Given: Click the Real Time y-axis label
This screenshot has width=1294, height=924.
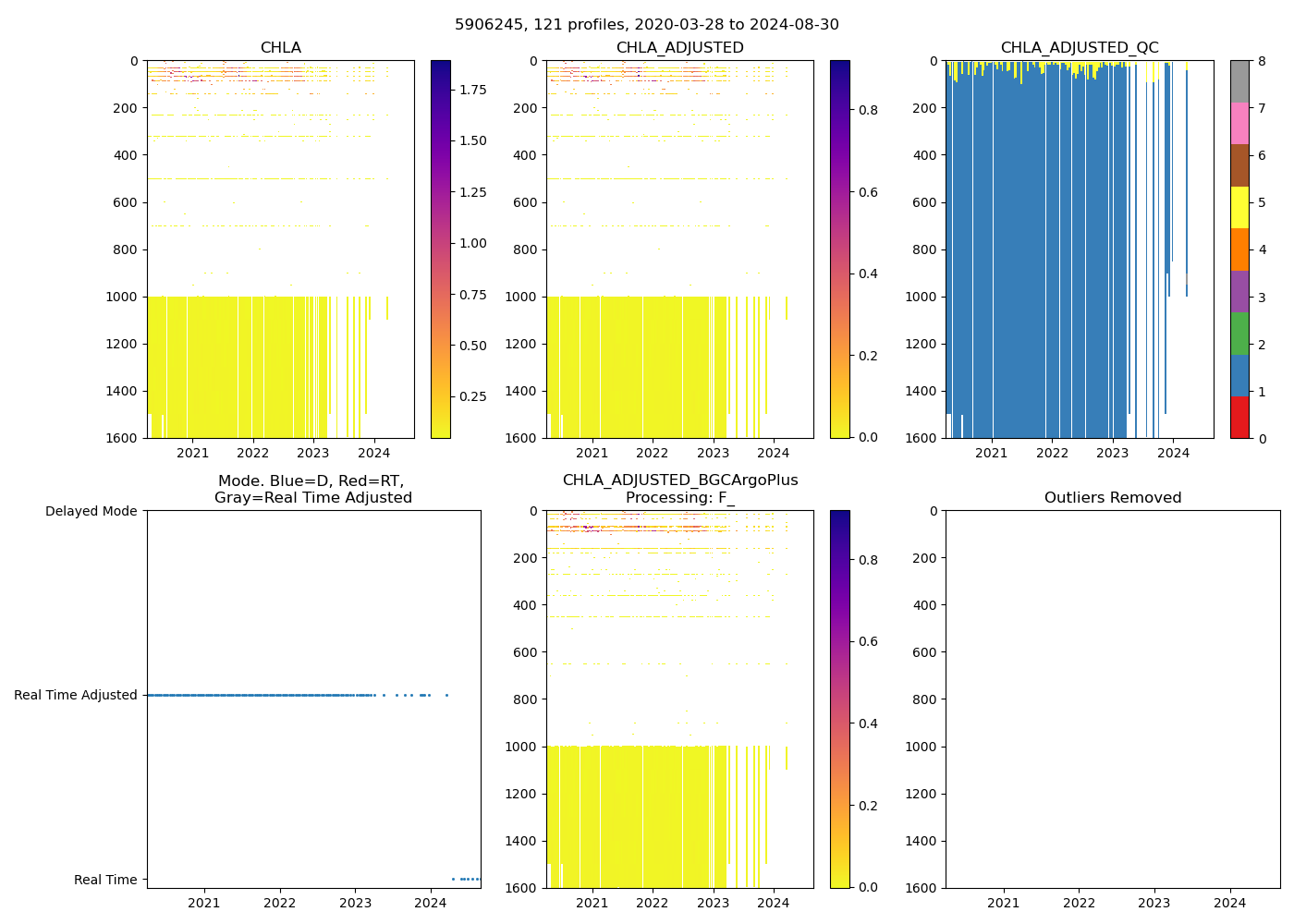Looking at the screenshot, I should click(105, 880).
